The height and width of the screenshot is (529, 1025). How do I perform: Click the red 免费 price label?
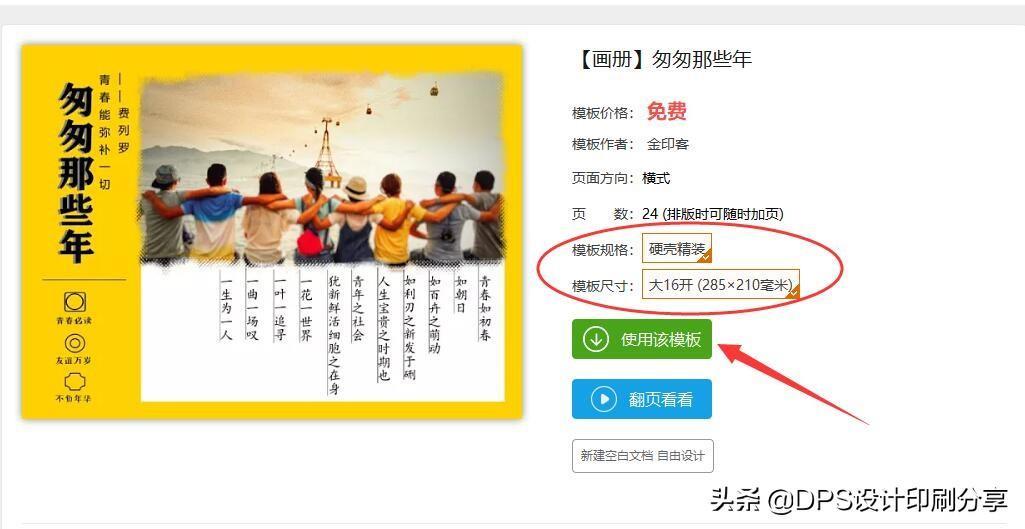(x=666, y=111)
